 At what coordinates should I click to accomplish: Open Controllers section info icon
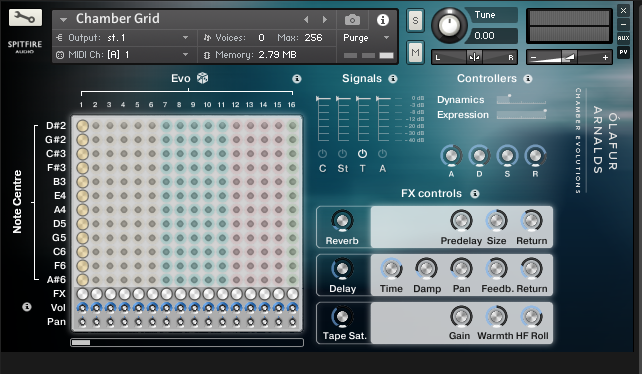528,79
